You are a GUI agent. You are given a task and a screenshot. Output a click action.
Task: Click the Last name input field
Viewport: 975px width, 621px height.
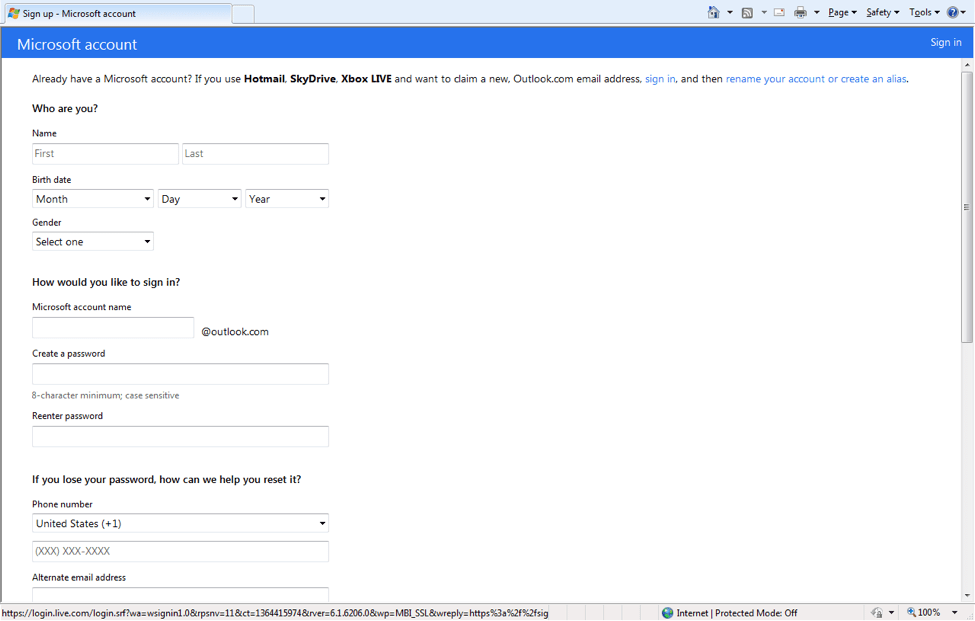coord(255,154)
